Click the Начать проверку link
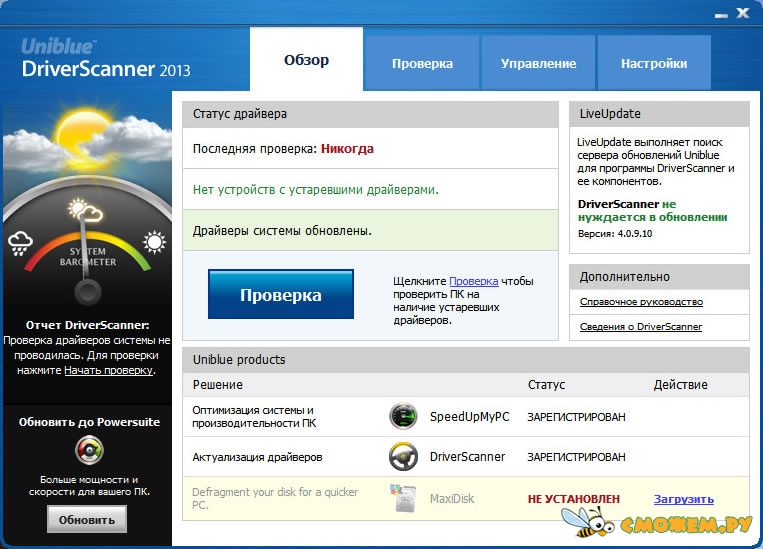The image size is (763, 549). click(109, 370)
